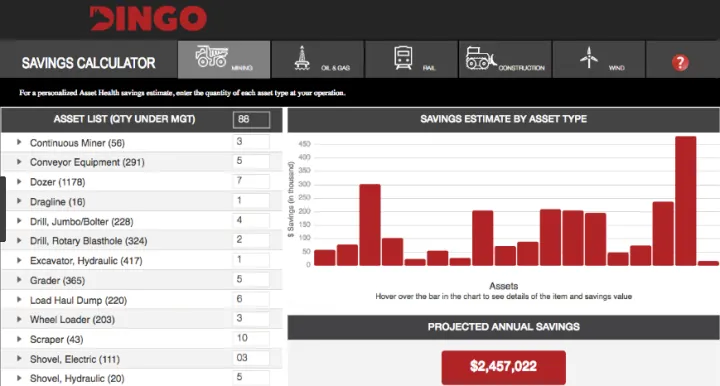Select the Construction bulldozer icon
This screenshot has height=386, width=720.
481,58
